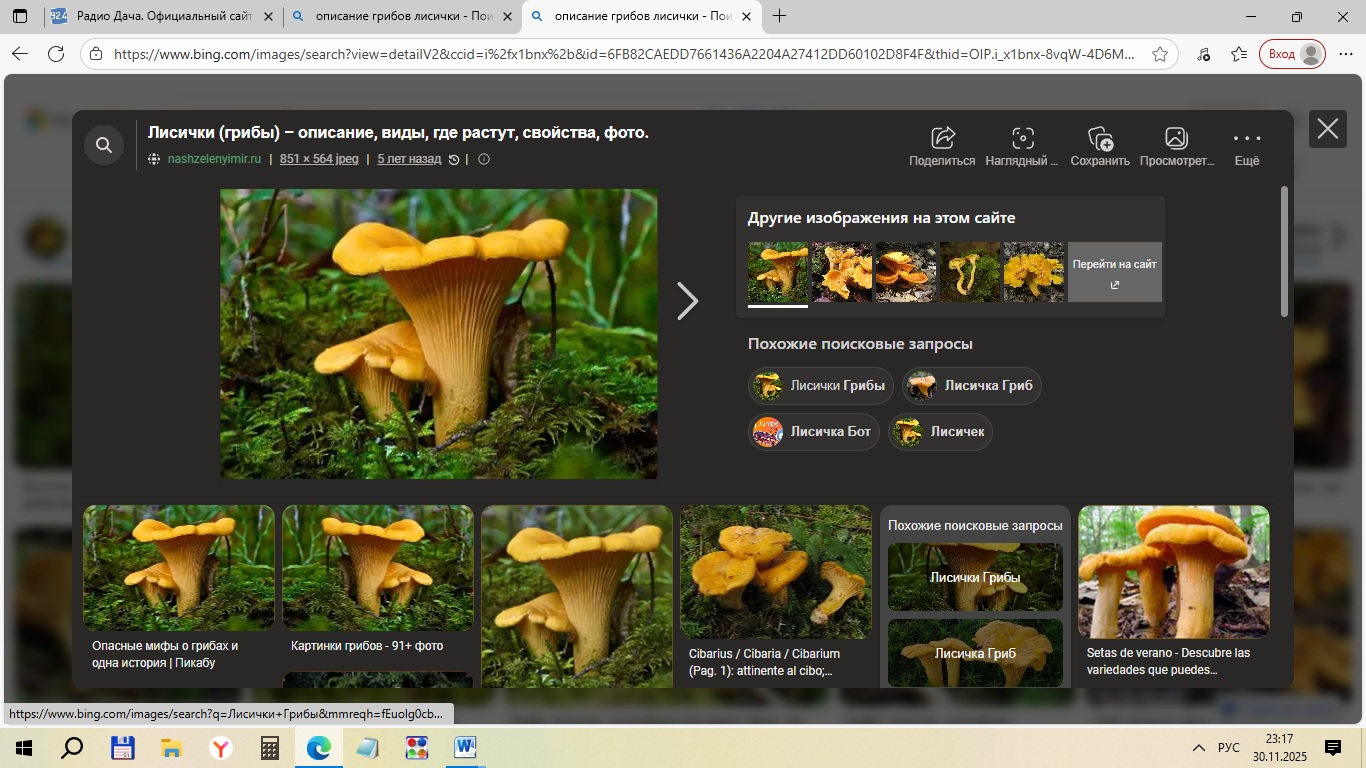
Task: Open nashzelenyimir.ru source link
Action: (214, 159)
